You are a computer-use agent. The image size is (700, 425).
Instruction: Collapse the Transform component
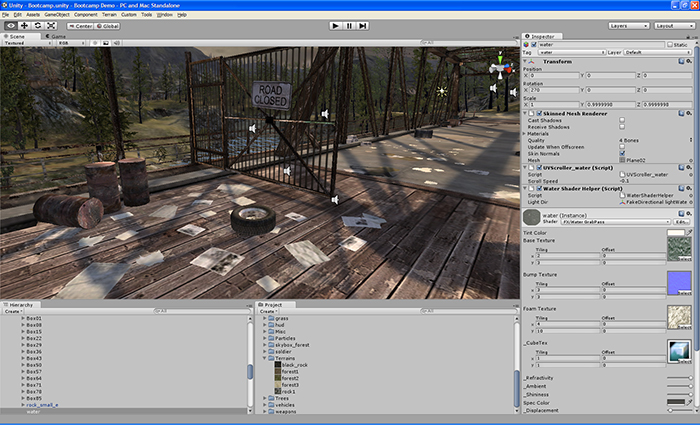(x=525, y=61)
